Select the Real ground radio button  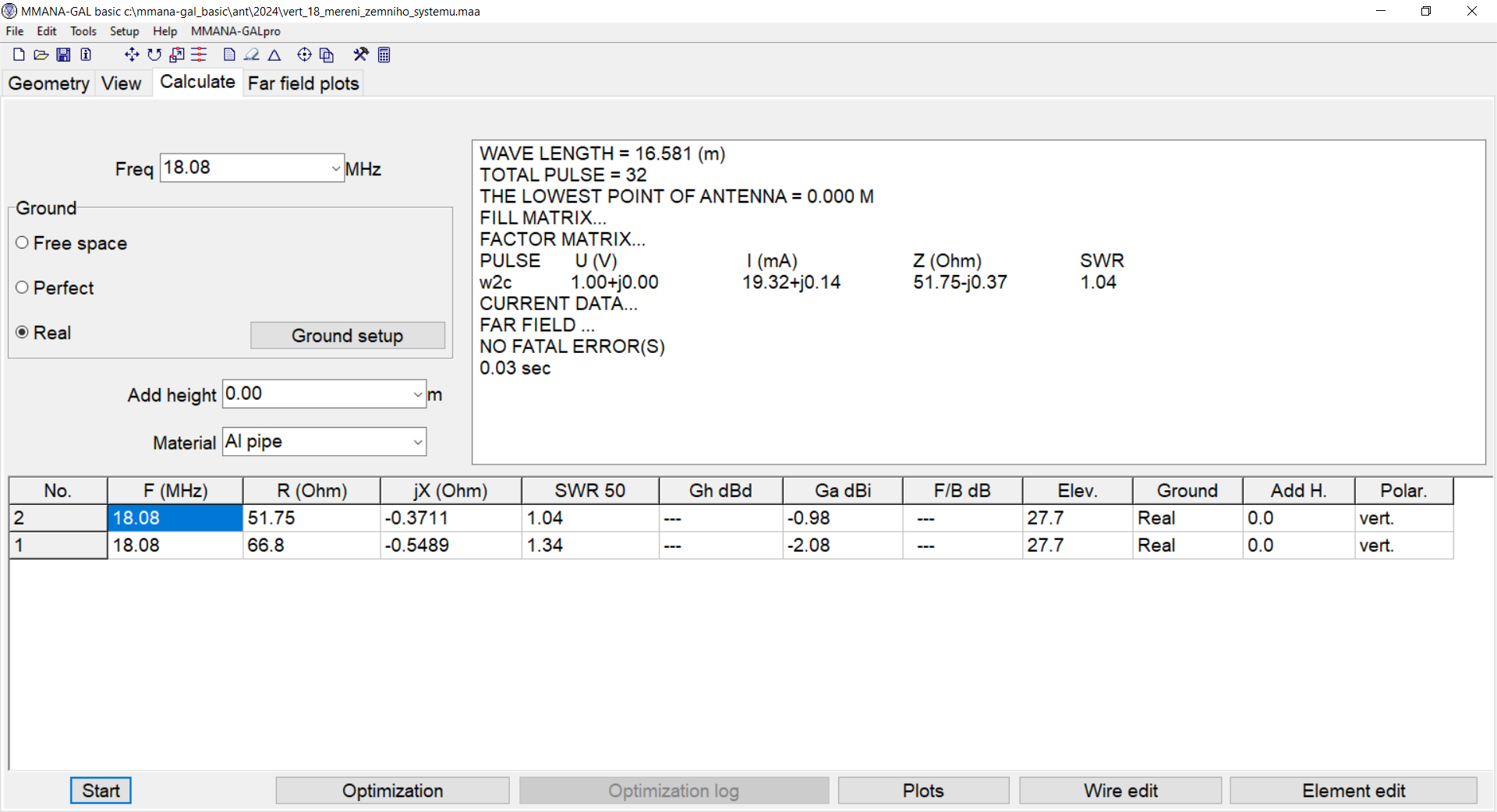pos(22,333)
